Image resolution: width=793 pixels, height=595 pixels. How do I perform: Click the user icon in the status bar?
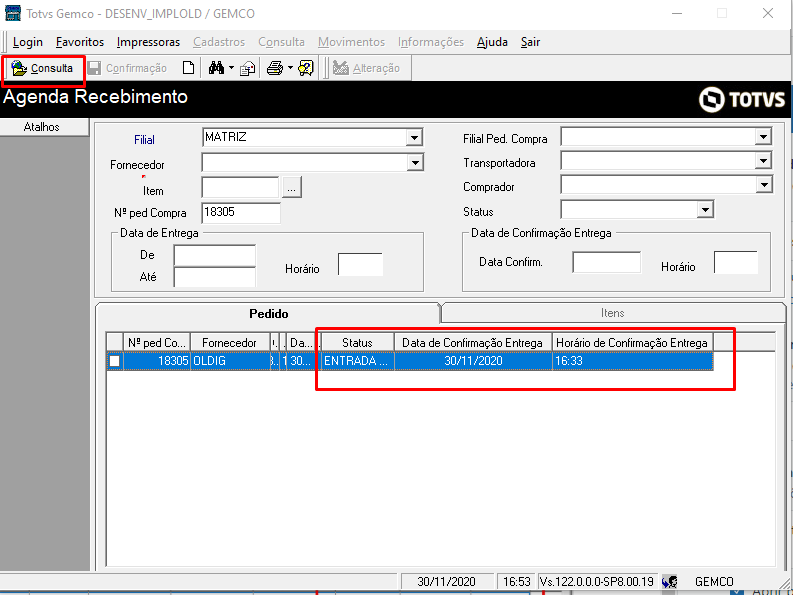(x=670, y=582)
